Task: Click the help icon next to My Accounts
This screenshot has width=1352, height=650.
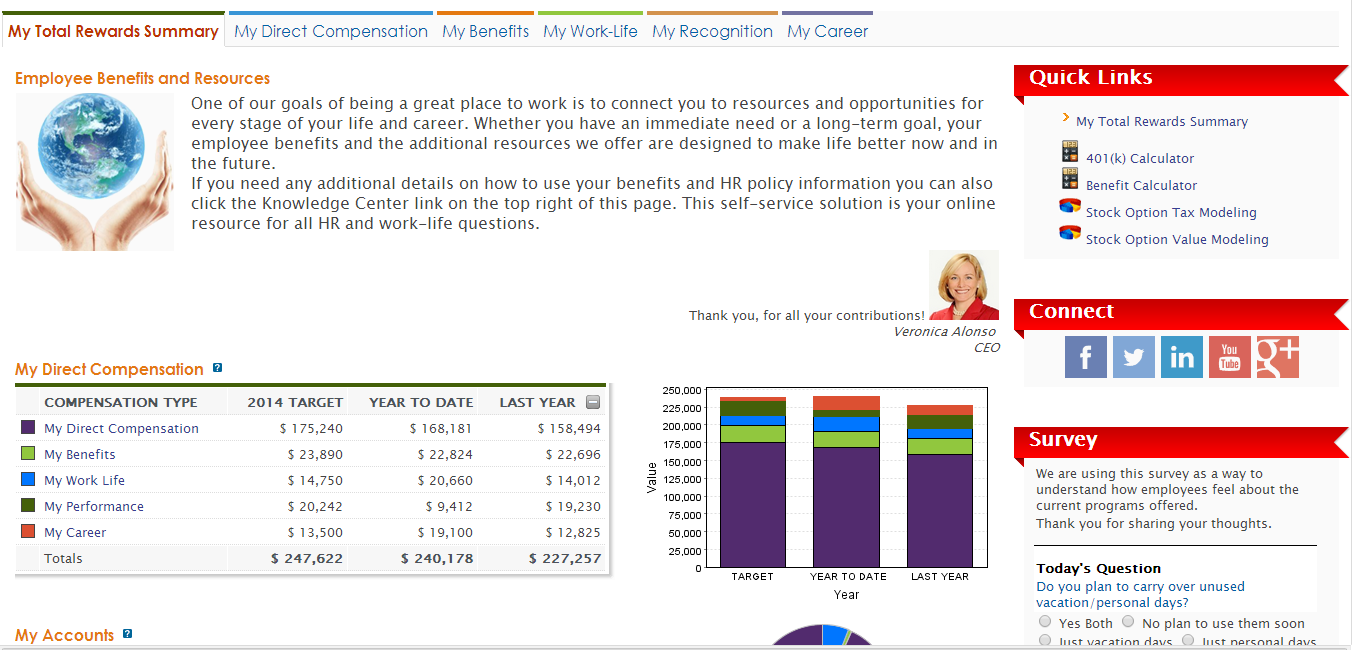Action: pos(126,634)
